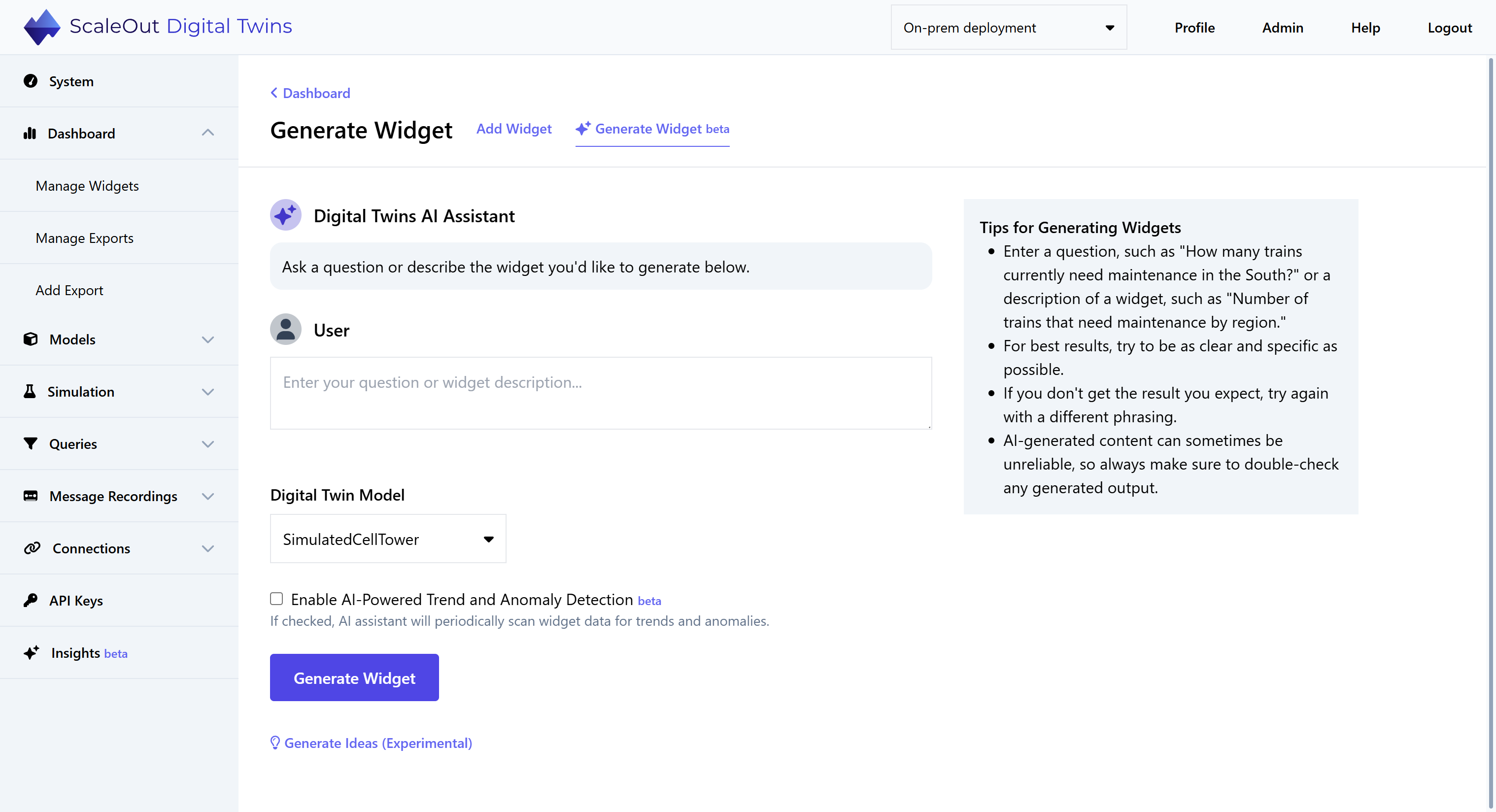Click the User avatar icon
1496x812 pixels.
click(x=286, y=329)
